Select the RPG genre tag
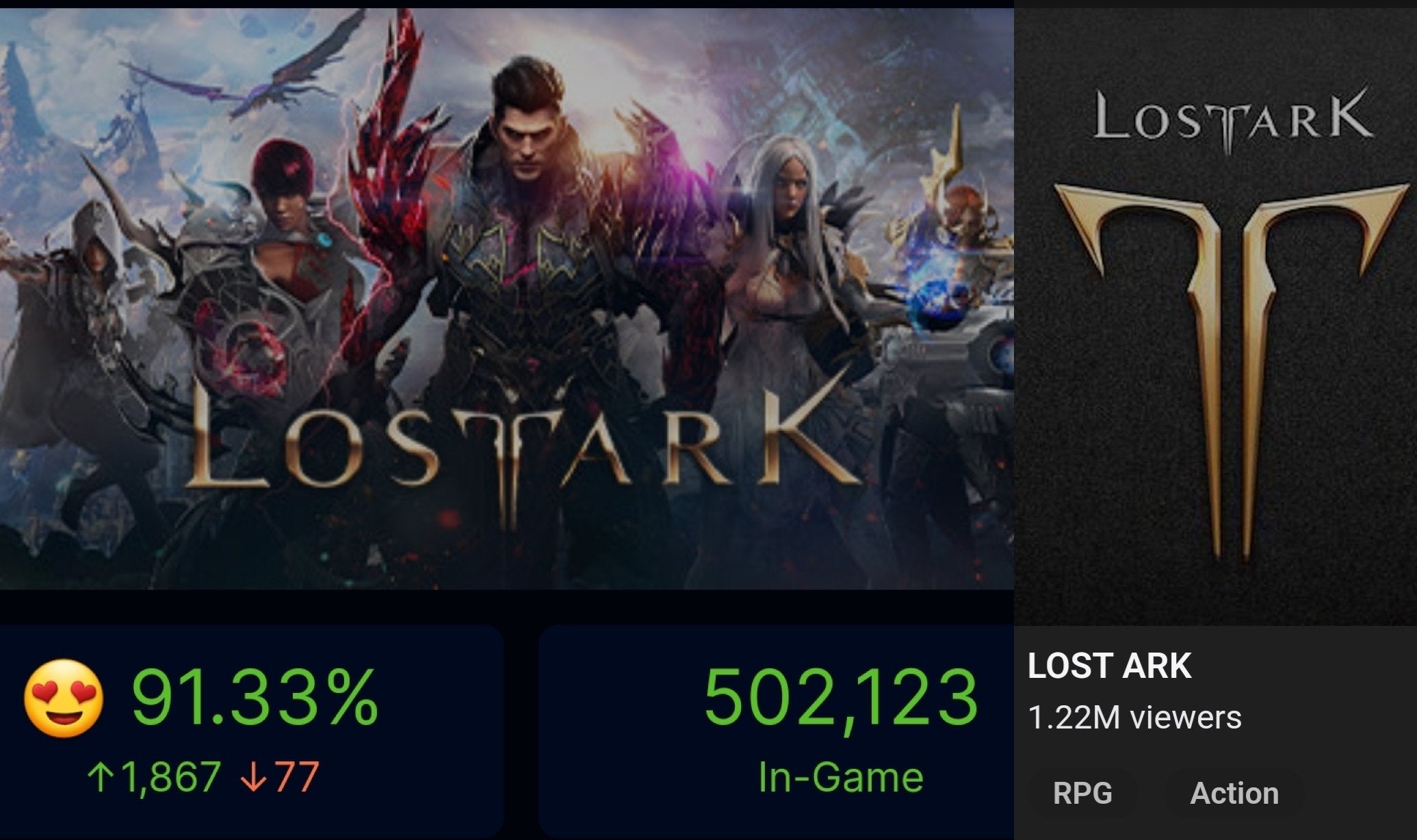Image resolution: width=1417 pixels, height=840 pixels. tap(1082, 793)
